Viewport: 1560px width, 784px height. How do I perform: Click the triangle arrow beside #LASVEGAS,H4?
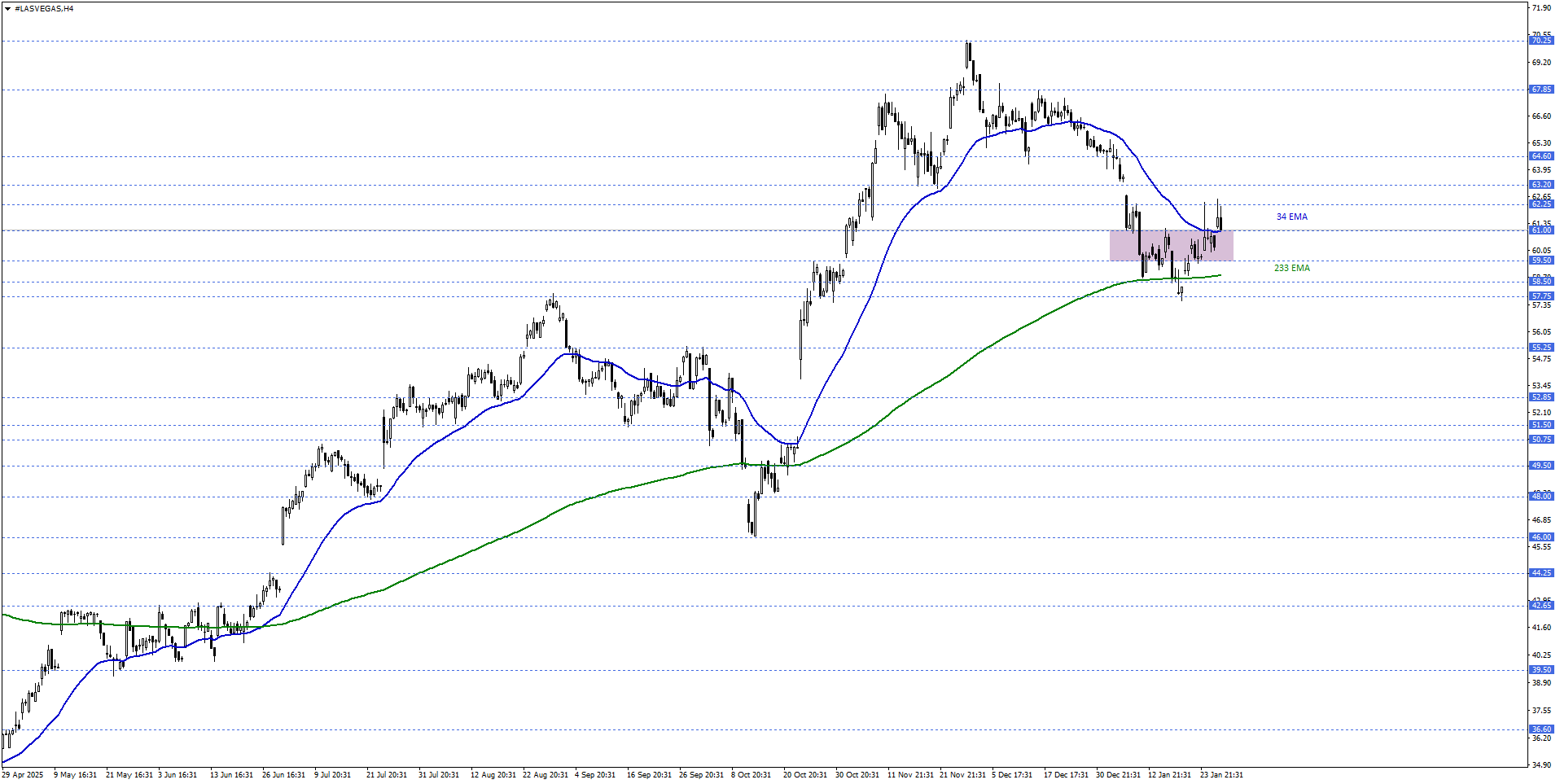coord(7,9)
